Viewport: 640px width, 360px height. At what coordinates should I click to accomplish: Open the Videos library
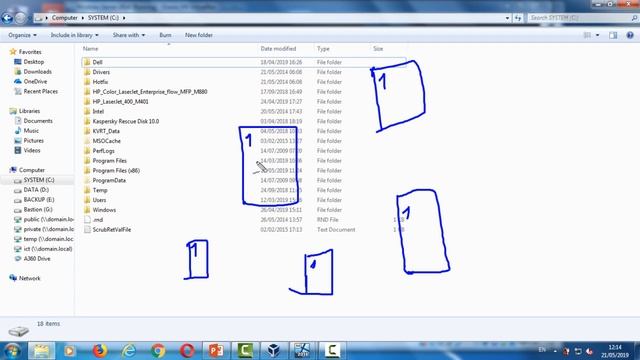(27, 150)
